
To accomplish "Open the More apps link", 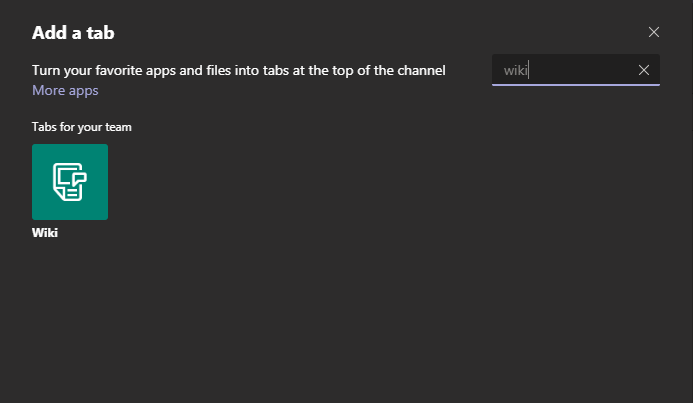I will [x=65, y=91].
